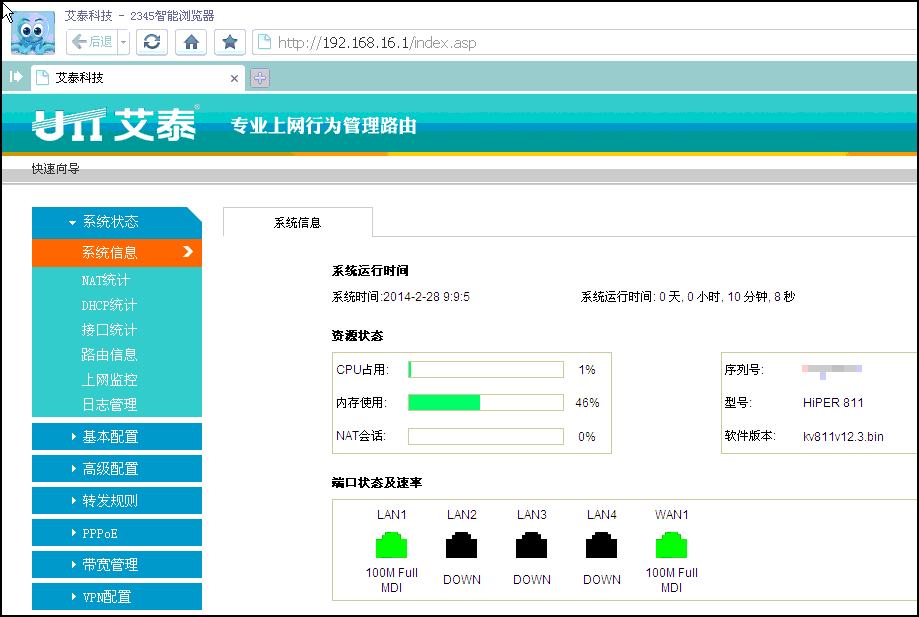Viewport: 919px width, 617px height.
Task: Click the 100M Full MDI text under WAN1
Action: [x=672, y=580]
